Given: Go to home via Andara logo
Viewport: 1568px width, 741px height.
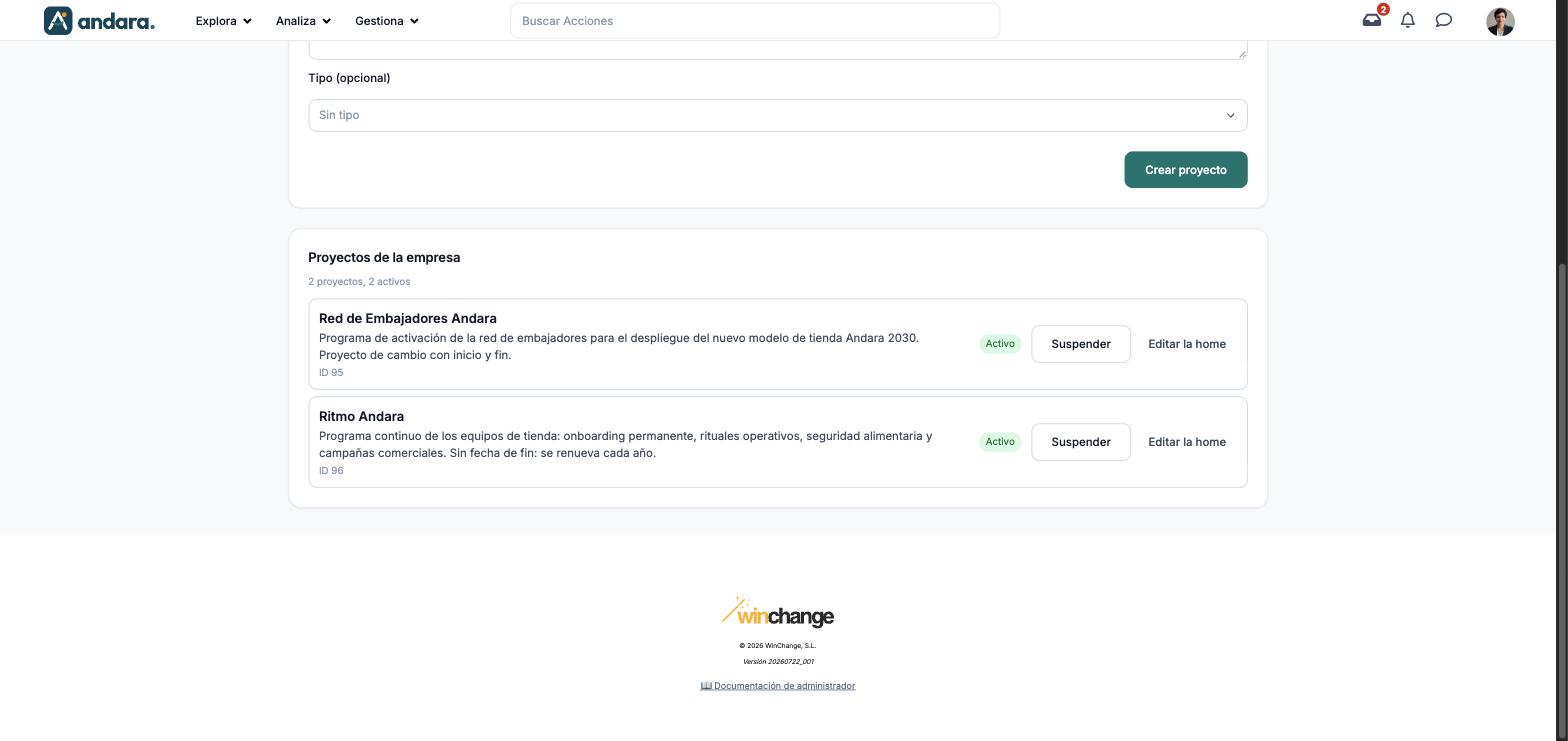Looking at the screenshot, I should point(100,21).
